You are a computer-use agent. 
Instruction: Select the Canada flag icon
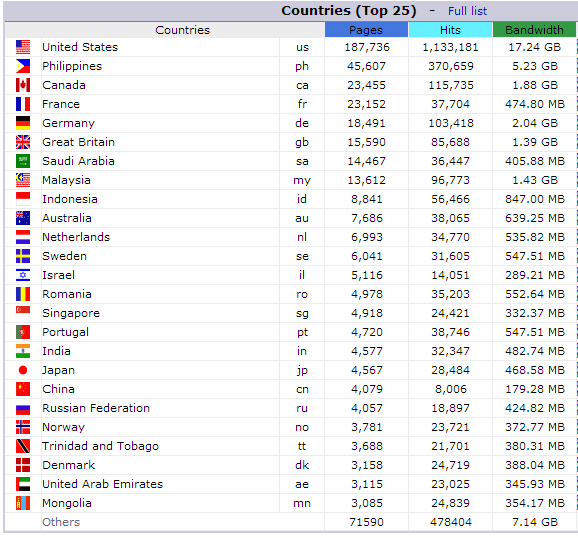(23, 85)
